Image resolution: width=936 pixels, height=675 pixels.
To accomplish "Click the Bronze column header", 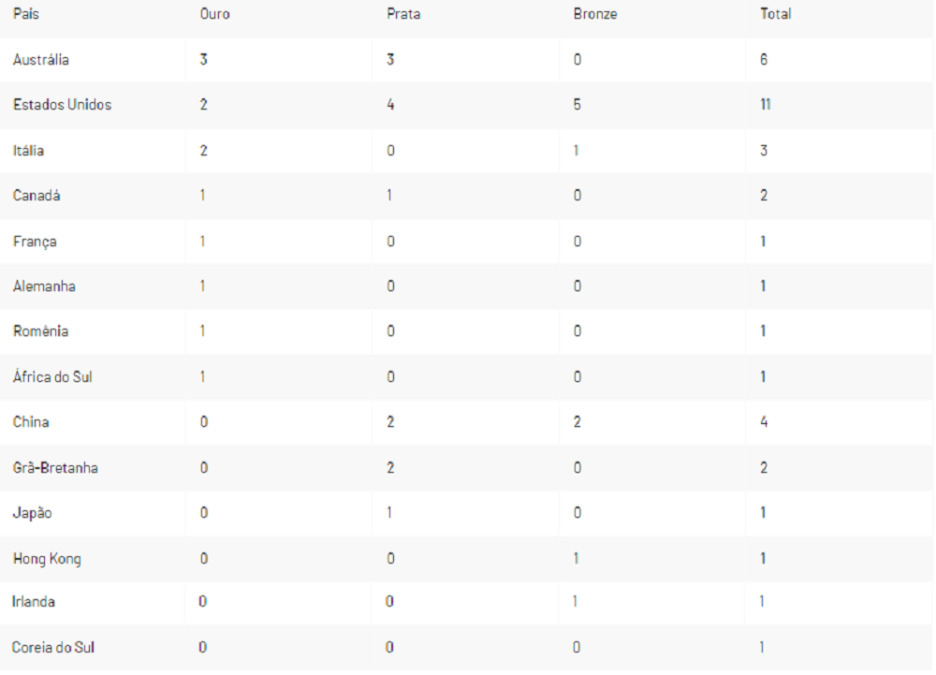I will (x=594, y=15).
